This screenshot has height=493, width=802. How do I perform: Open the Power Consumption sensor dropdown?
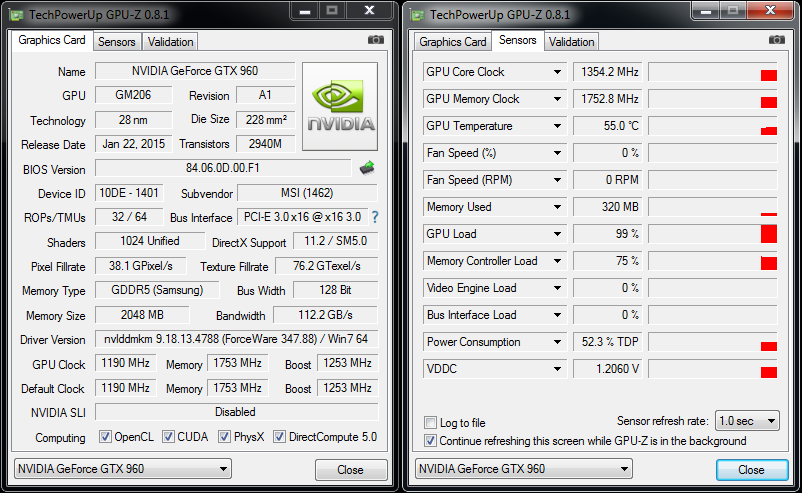558,342
